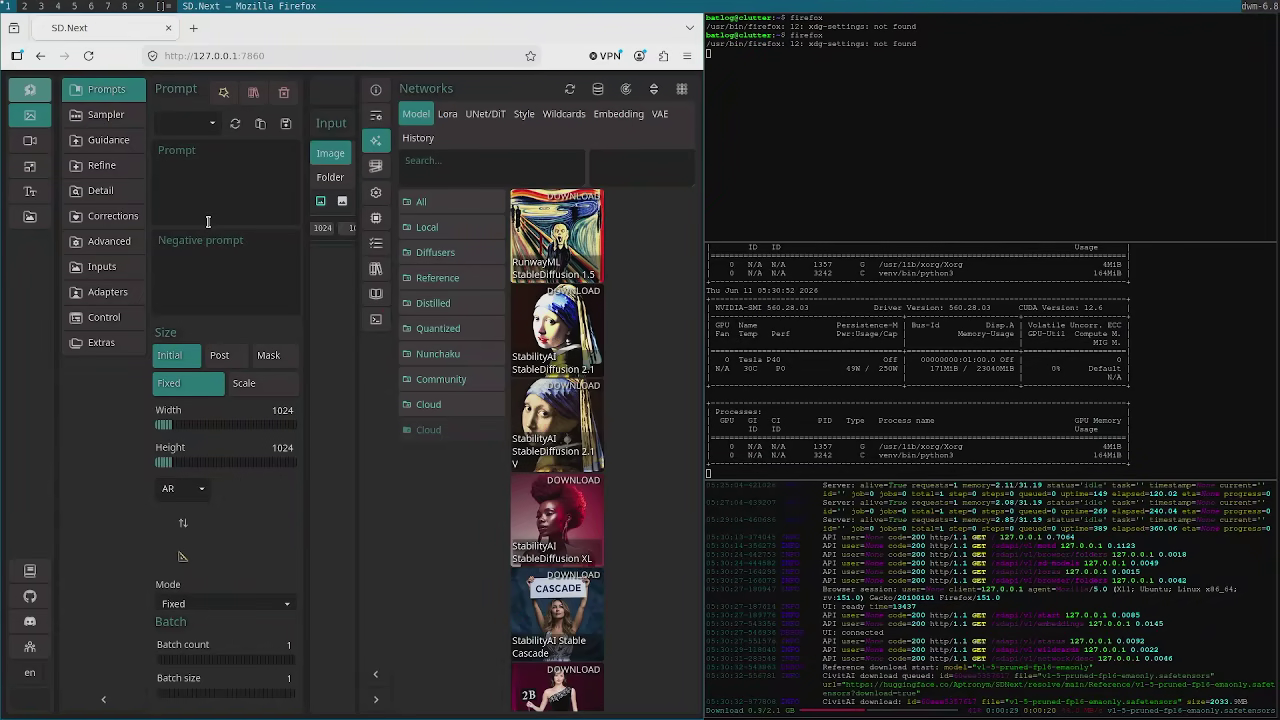The image size is (1280, 720).
Task: Open the Mode dropdown showing Fixed
Action: point(226,604)
